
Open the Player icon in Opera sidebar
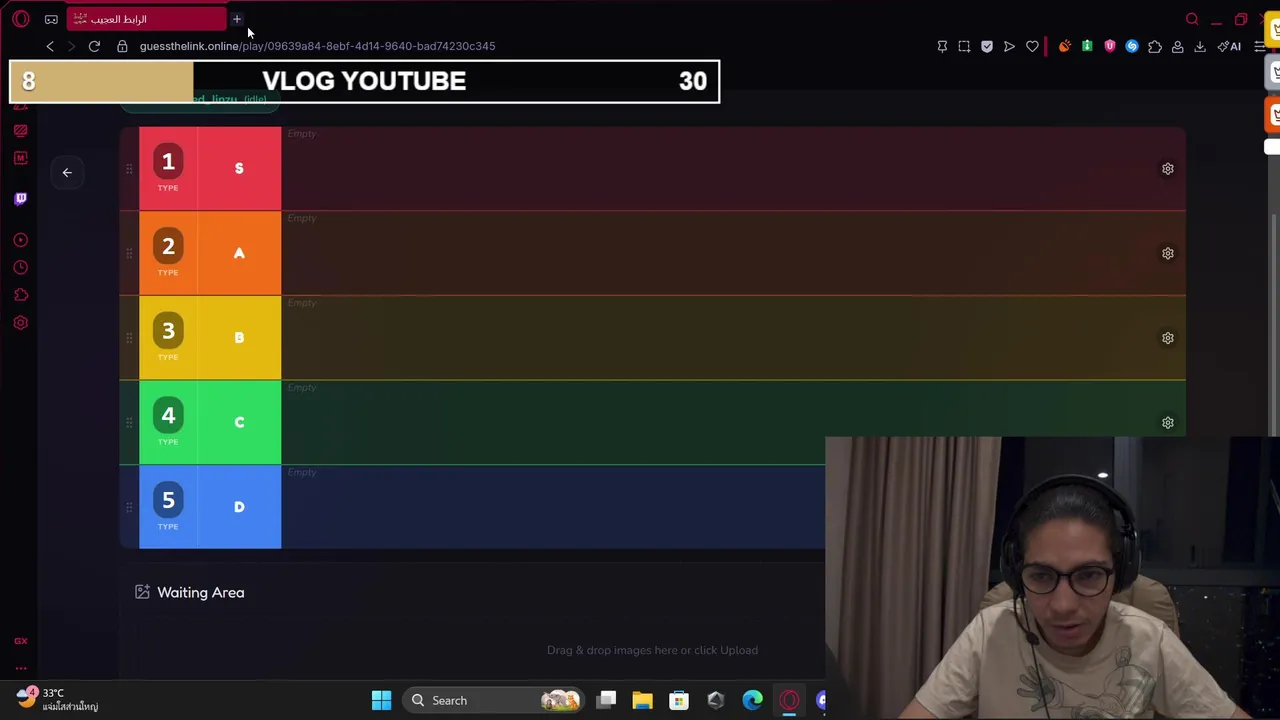21,240
